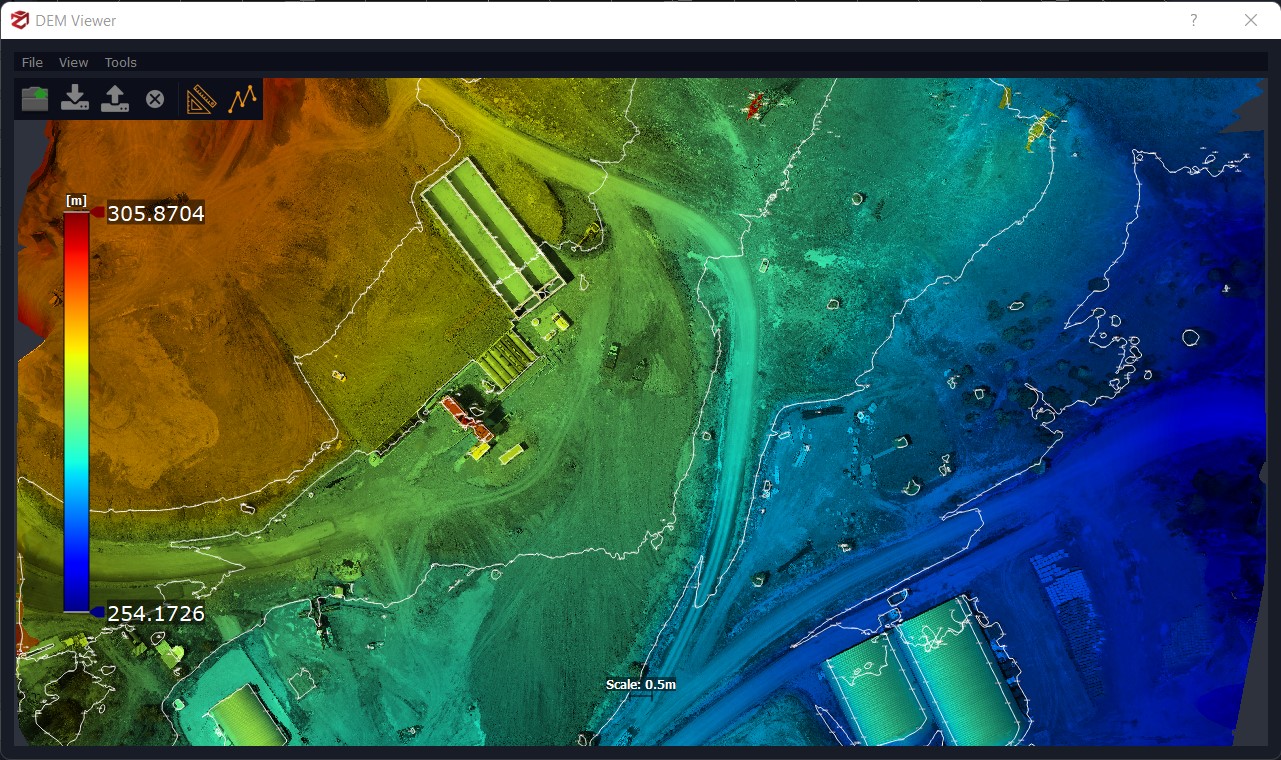Click the 'Scale: 0.5m' label

click(x=641, y=685)
